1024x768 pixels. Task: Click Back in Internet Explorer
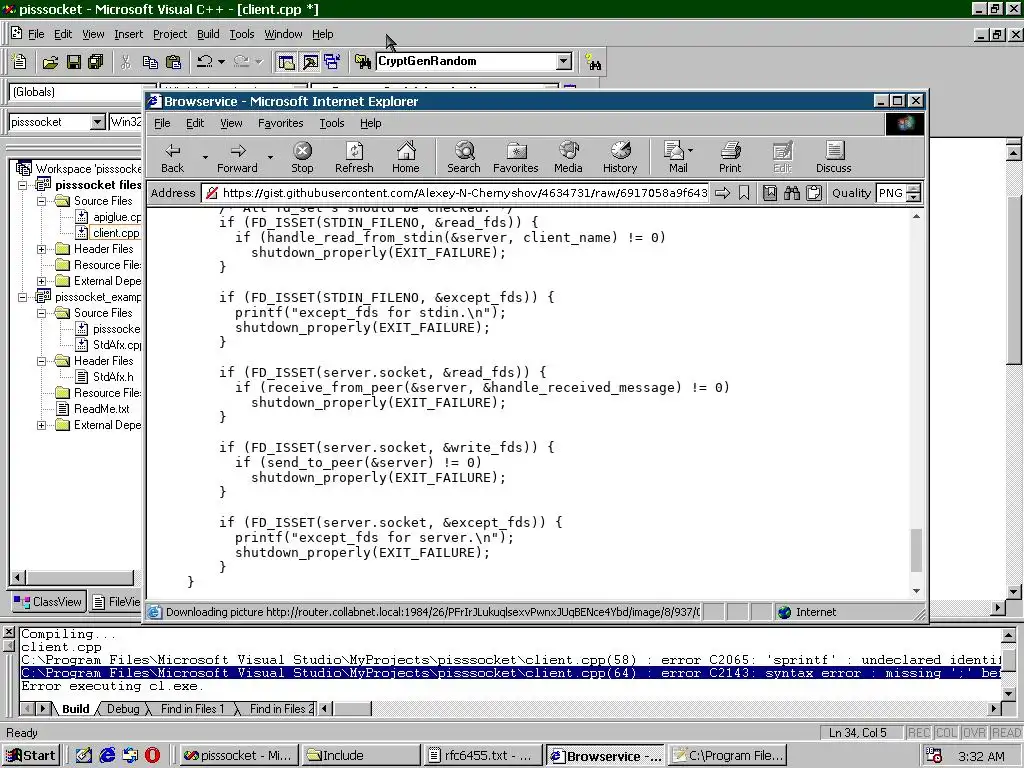172,158
